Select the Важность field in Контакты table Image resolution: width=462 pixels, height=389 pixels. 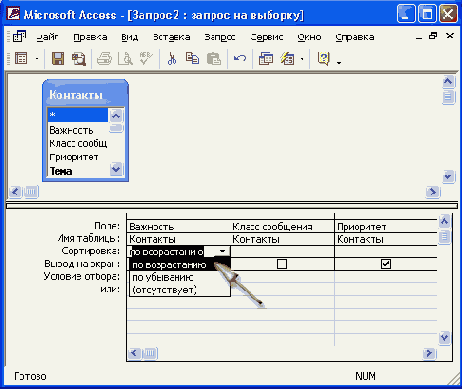pyautogui.click(x=71, y=130)
